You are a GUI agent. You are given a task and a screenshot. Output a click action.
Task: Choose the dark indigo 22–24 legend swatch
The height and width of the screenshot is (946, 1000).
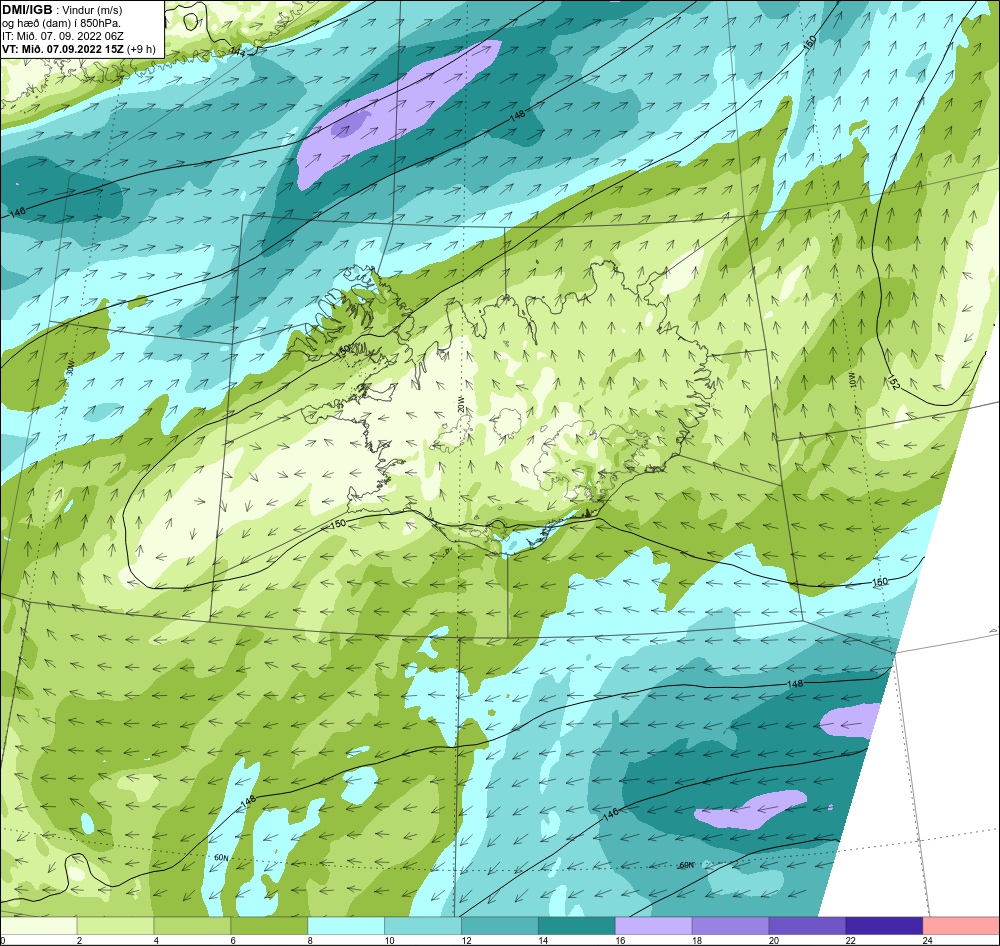884,925
